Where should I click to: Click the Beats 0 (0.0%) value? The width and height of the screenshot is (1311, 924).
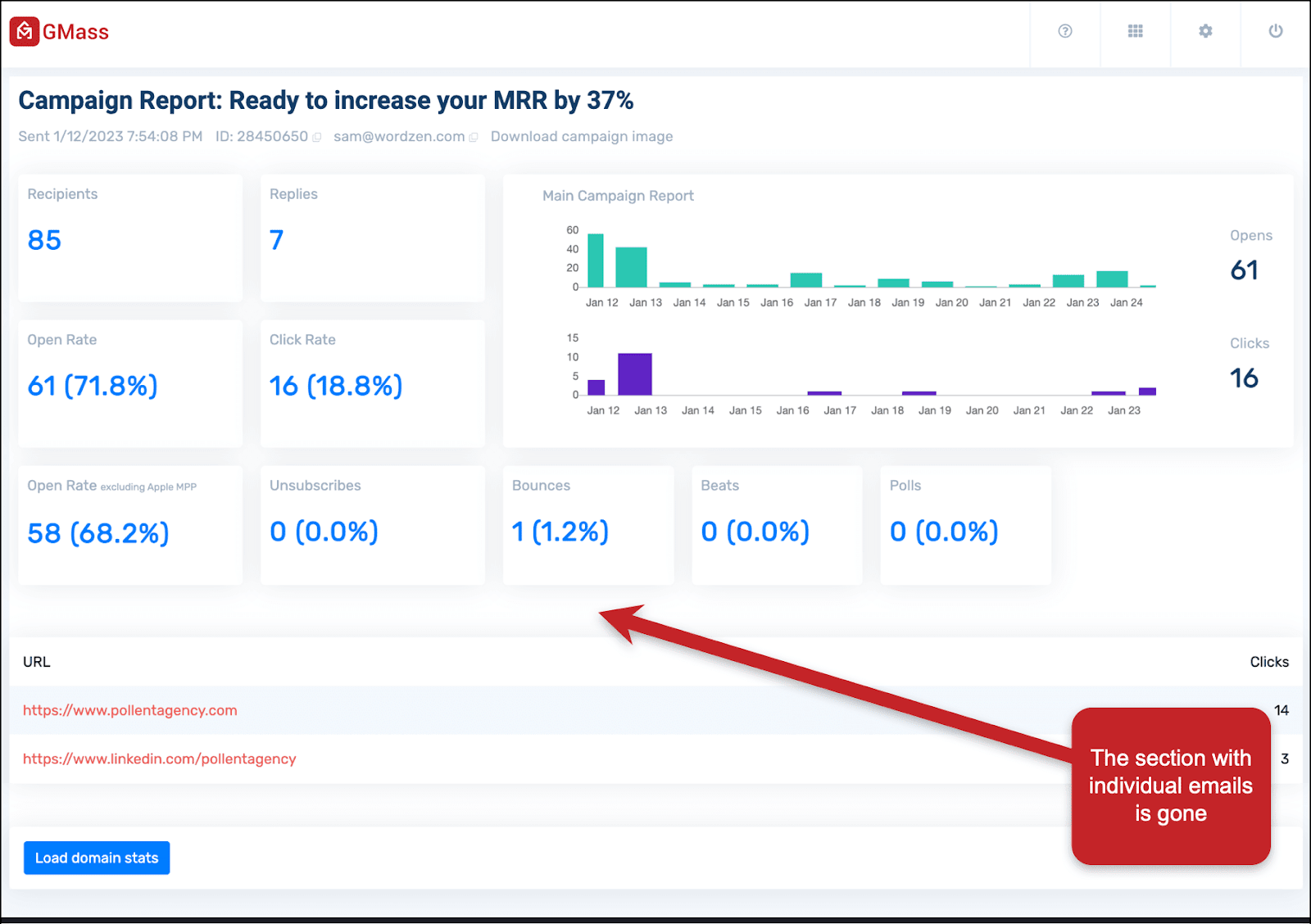[755, 532]
